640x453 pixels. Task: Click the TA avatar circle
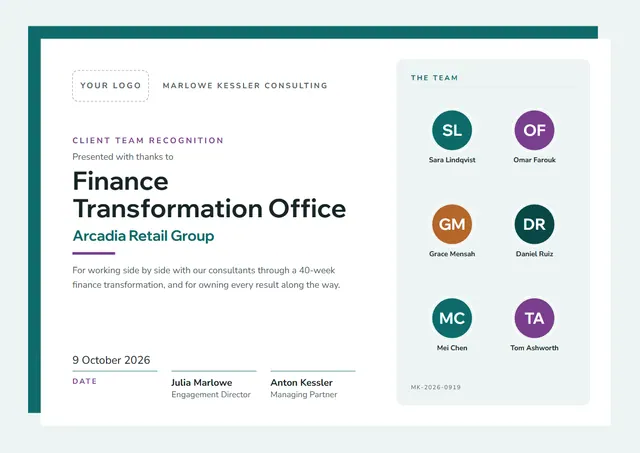point(534,318)
